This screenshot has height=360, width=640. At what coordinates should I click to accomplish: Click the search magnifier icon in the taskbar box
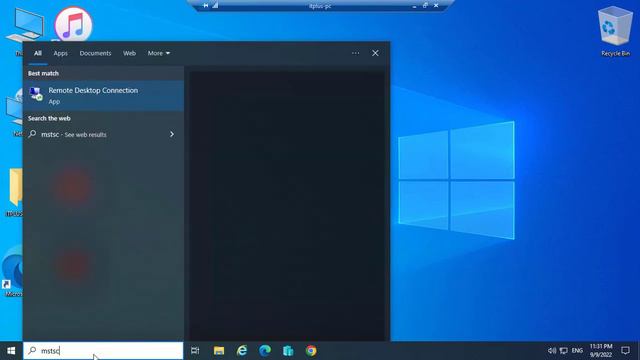(32, 350)
